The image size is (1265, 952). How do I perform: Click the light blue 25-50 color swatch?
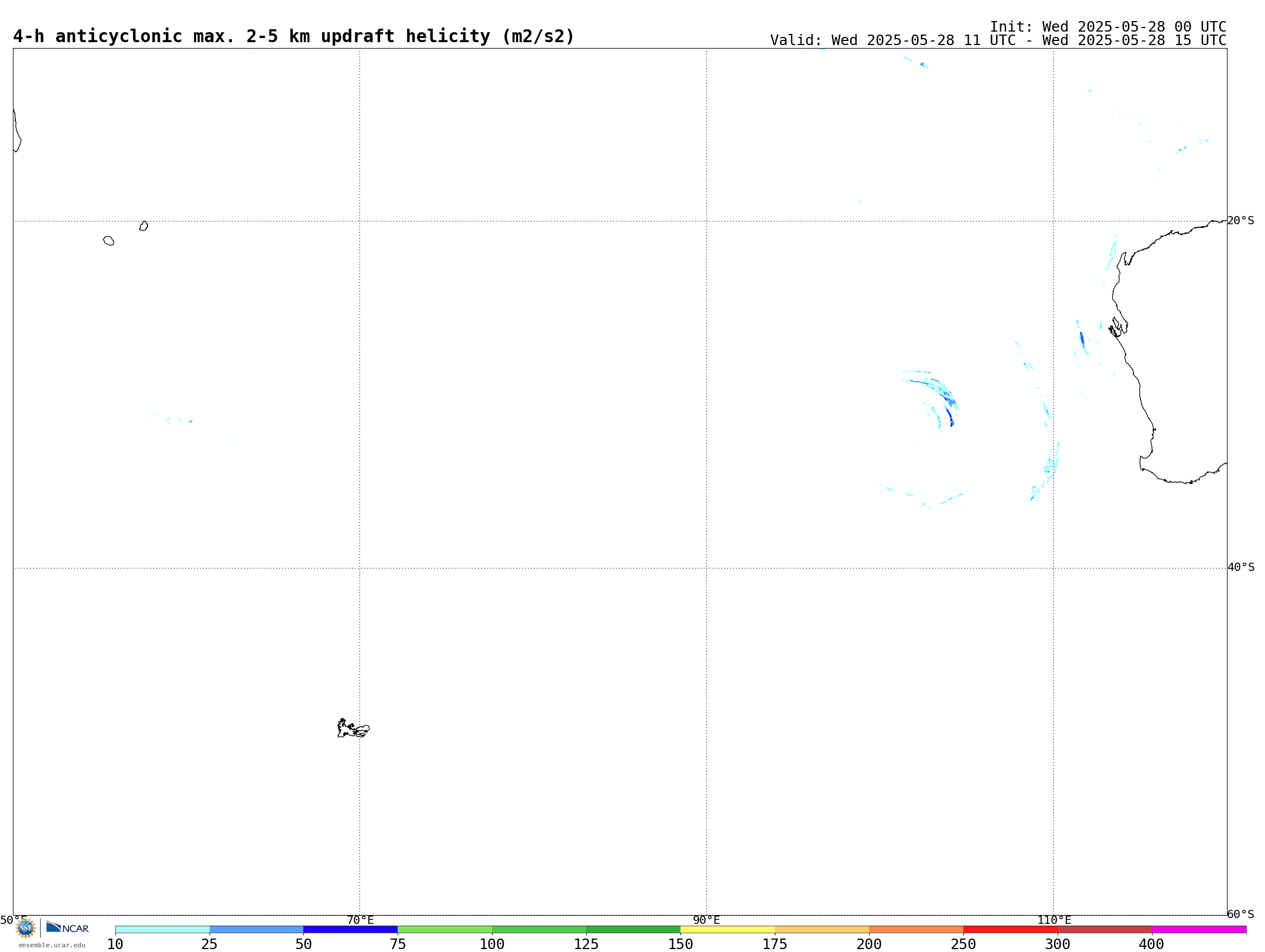257,930
